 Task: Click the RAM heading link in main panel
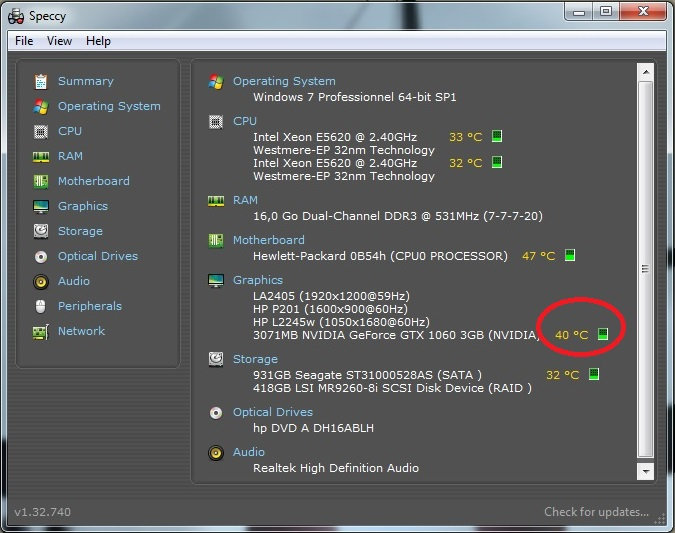tap(245, 200)
